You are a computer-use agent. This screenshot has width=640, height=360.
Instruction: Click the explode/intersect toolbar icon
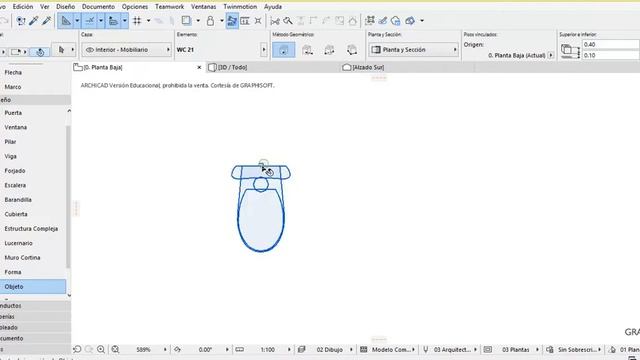[258, 21]
